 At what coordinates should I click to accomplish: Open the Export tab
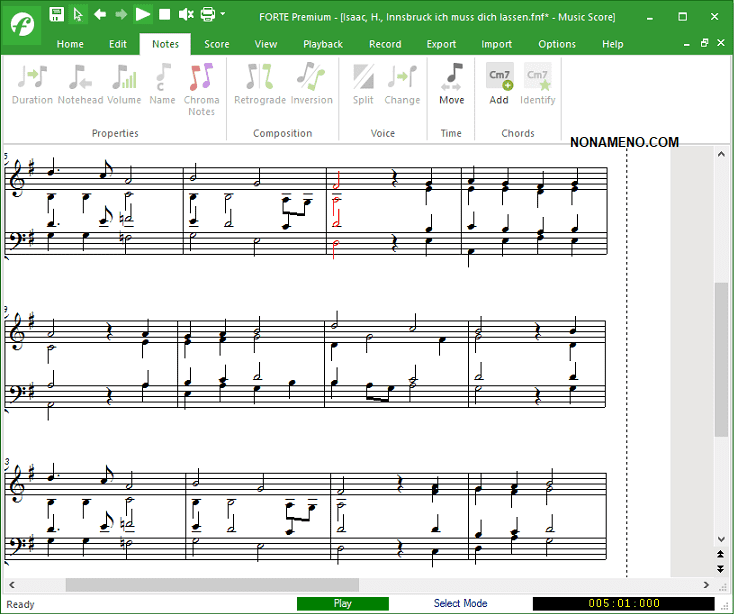pos(441,44)
